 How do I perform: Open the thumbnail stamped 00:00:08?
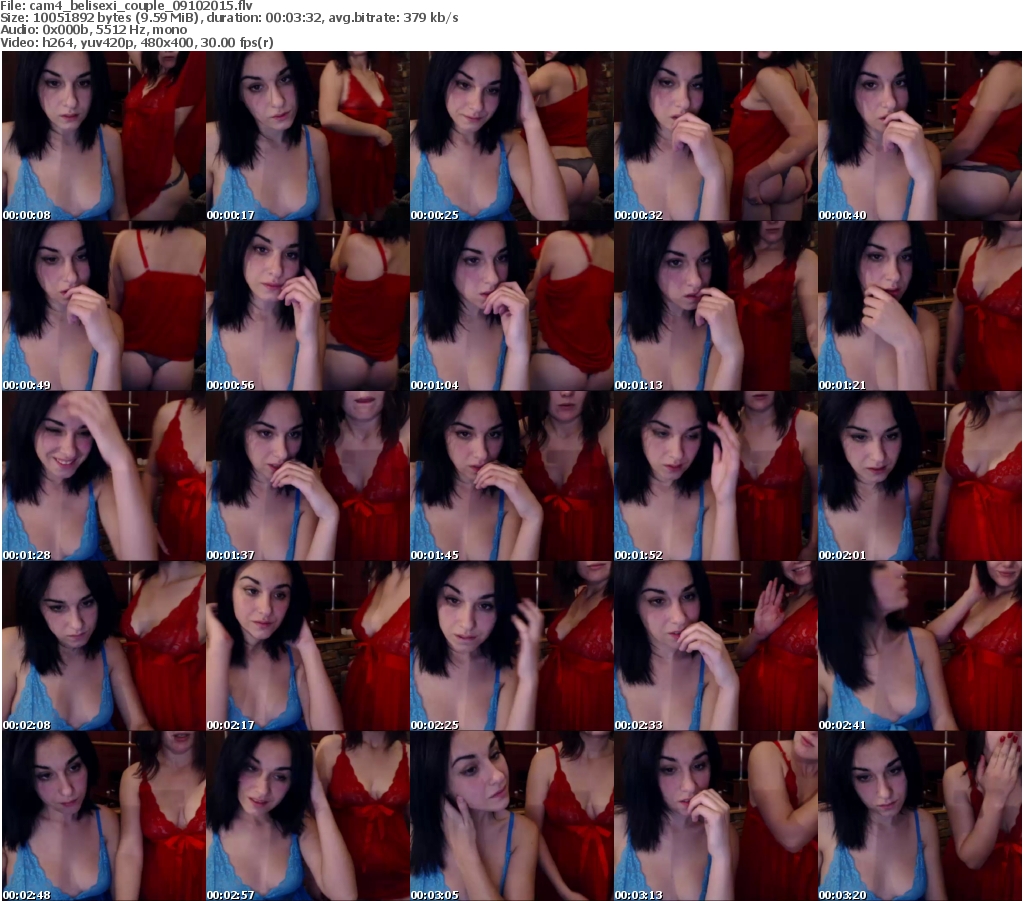104,136
